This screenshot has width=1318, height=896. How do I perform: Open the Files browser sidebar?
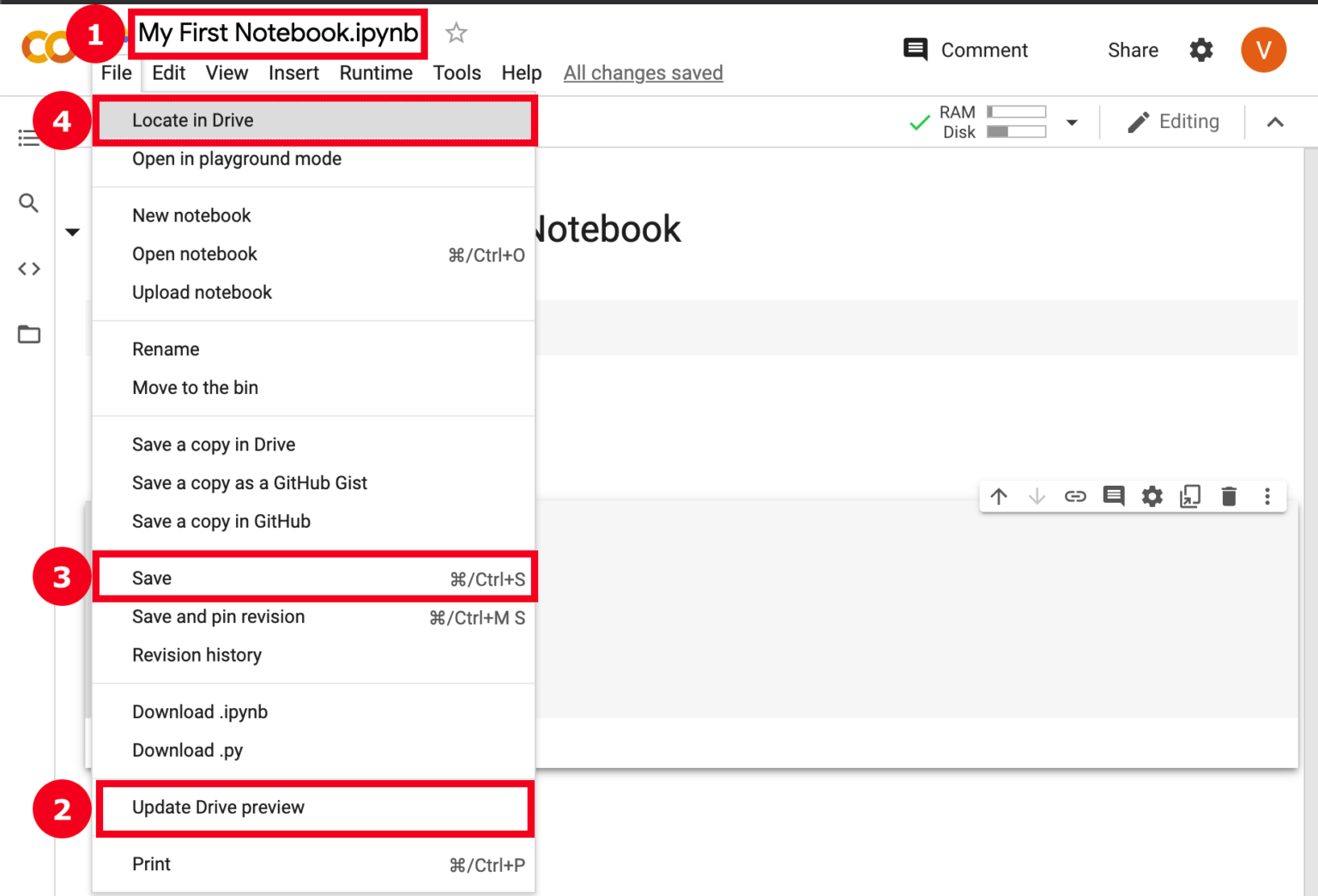[28, 334]
